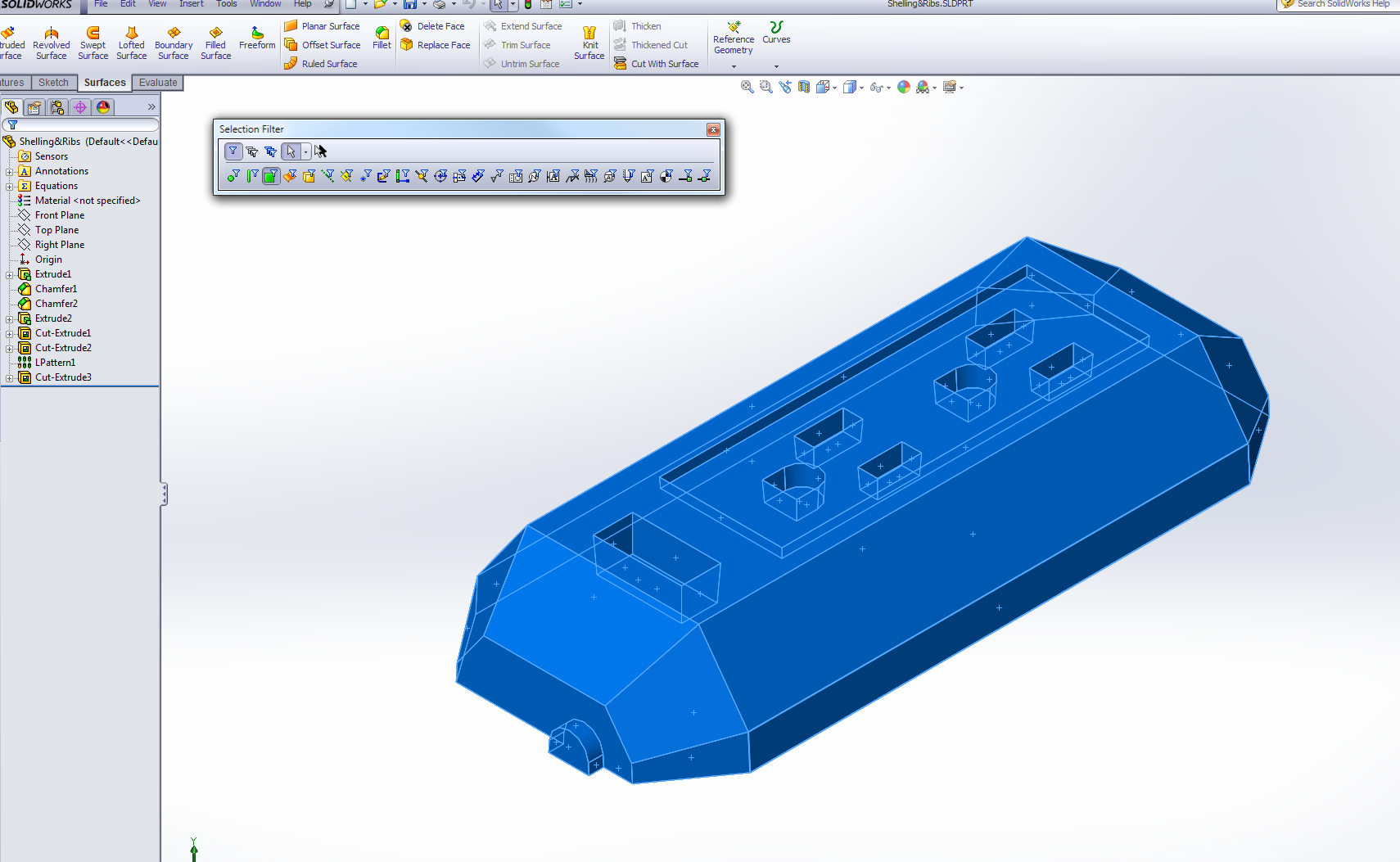Viewport: 1400px width, 862px height.
Task: Click the Zoom to Area icon
Action: (x=766, y=87)
